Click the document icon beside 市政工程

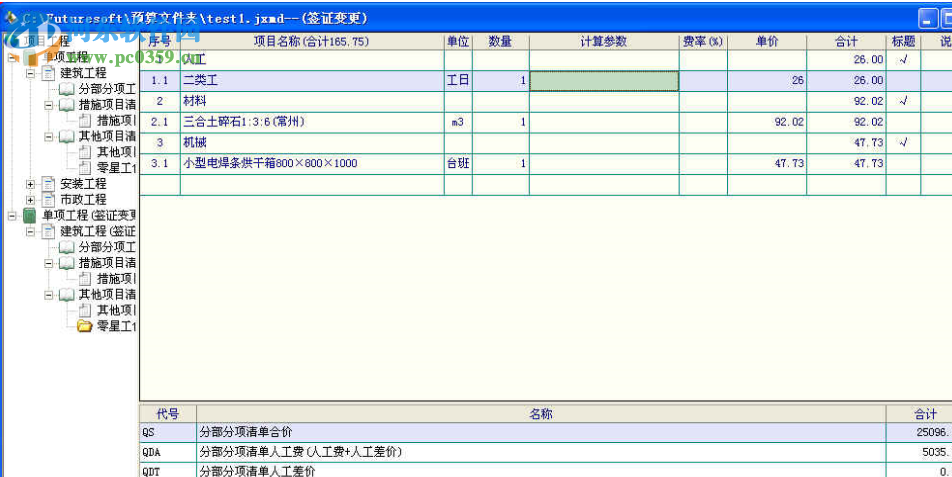[x=49, y=200]
